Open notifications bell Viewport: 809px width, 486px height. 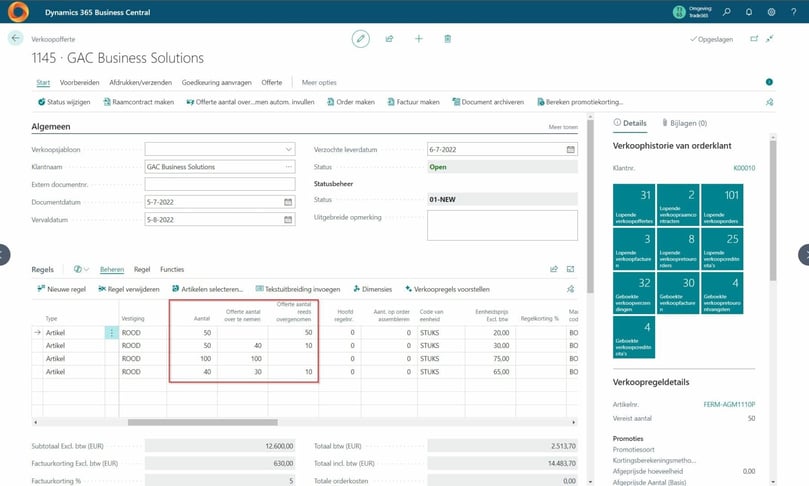(x=749, y=11)
